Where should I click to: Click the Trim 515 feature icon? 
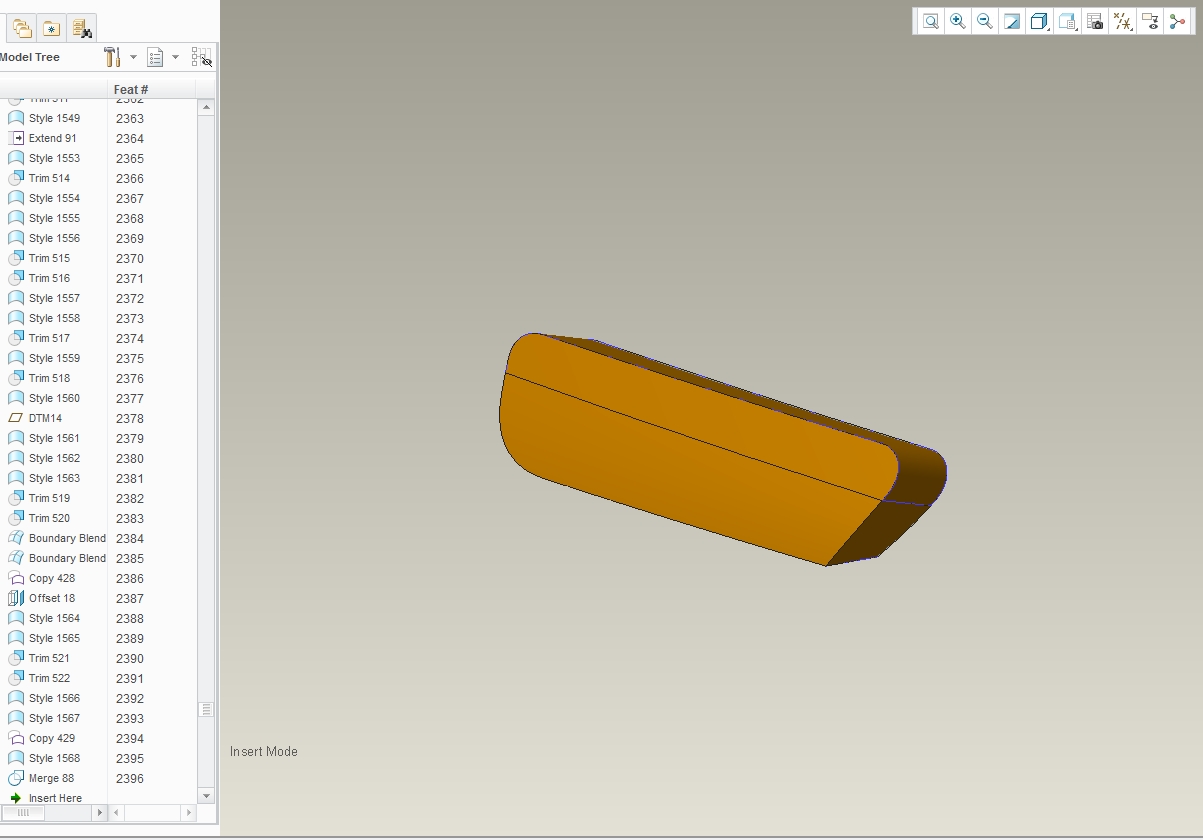click(16, 258)
